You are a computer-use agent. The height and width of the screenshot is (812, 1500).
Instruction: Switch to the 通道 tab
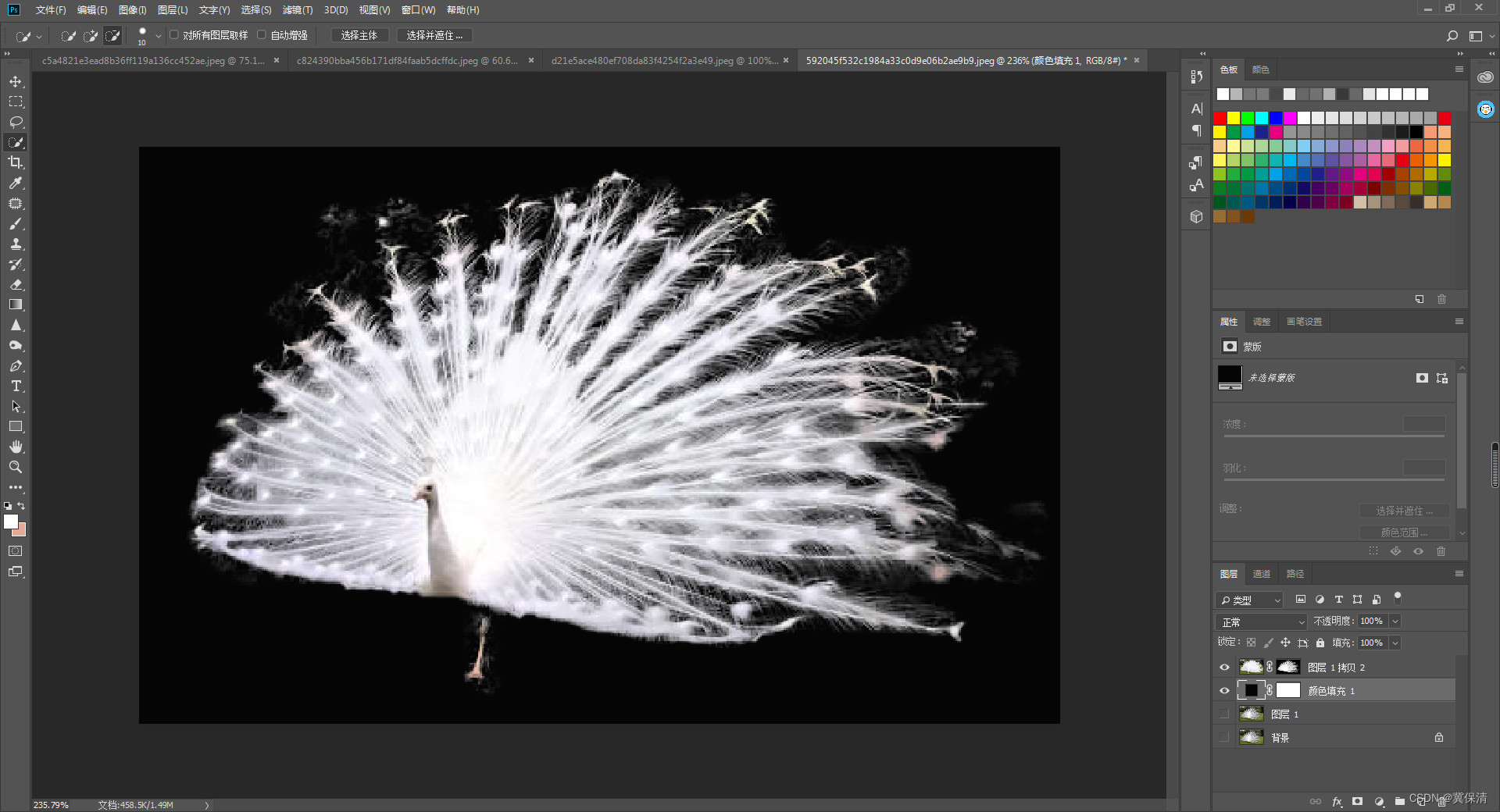(x=1262, y=574)
